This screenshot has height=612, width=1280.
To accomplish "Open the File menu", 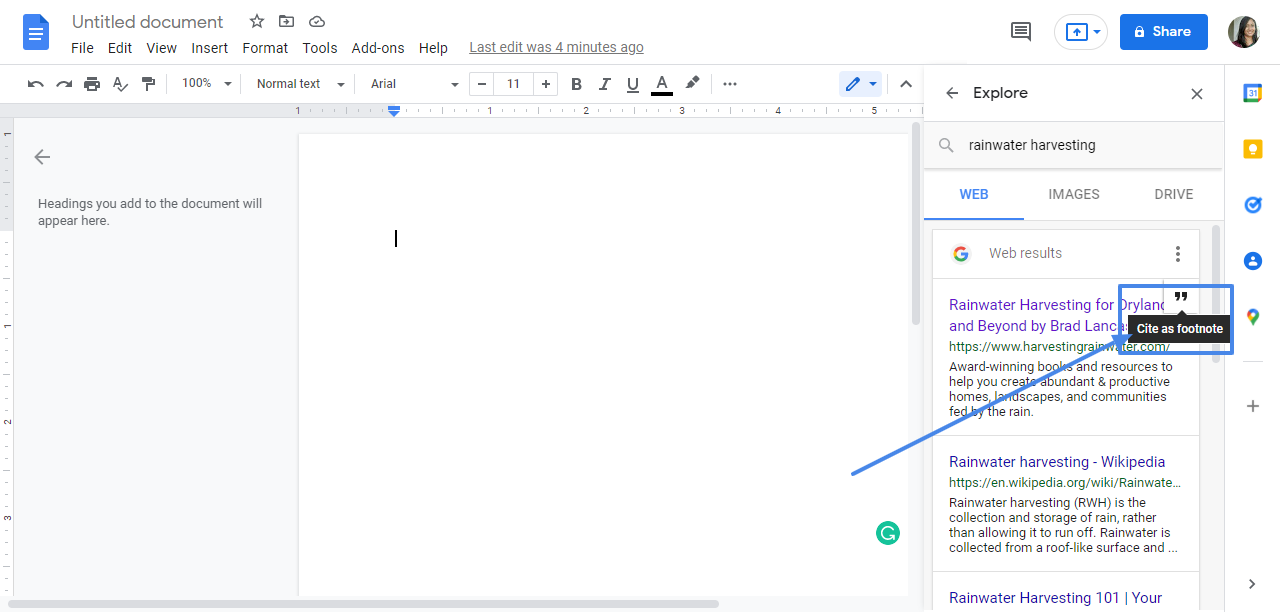I will coord(83,48).
